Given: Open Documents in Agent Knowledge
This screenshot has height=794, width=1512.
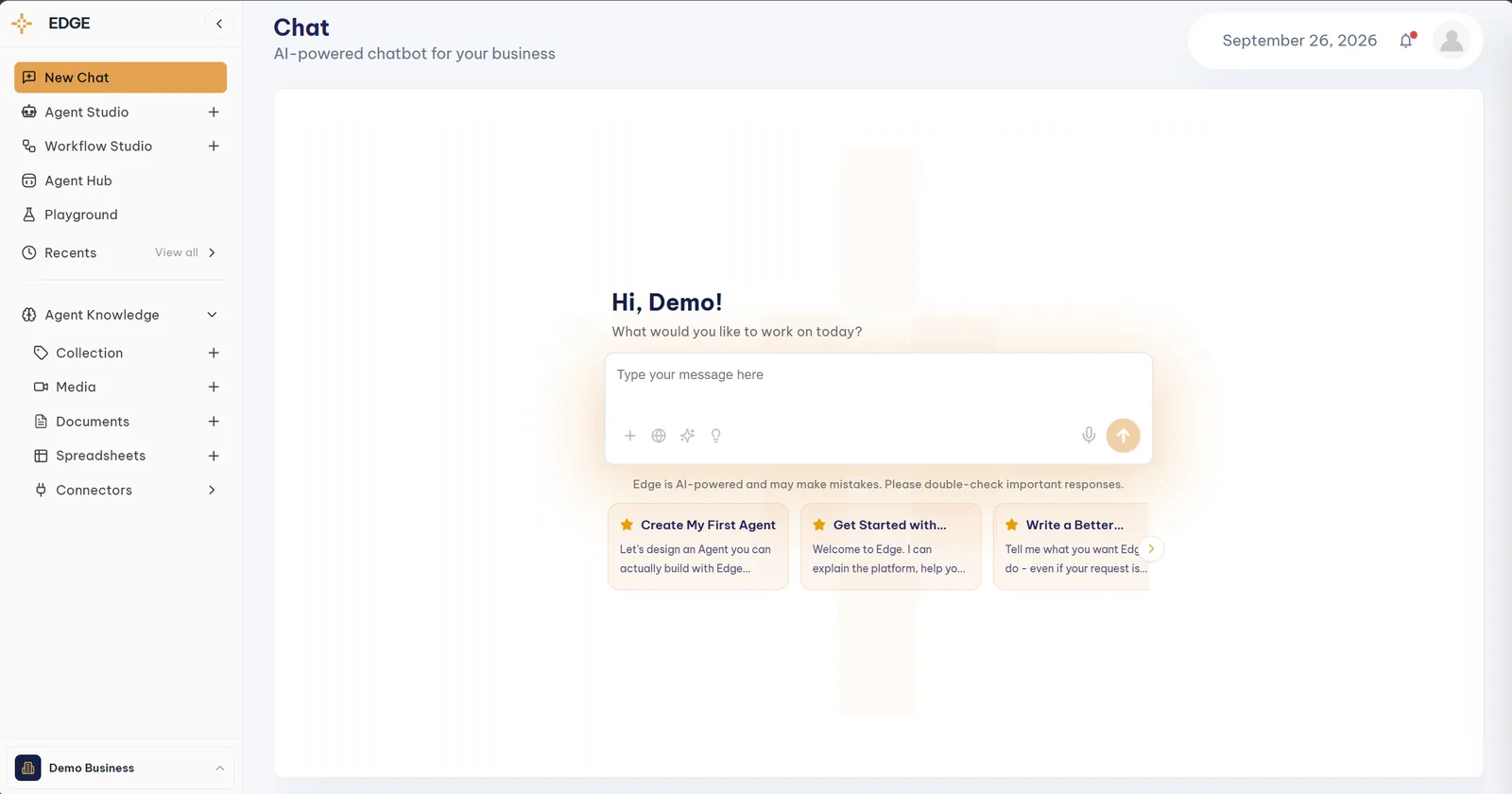Looking at the screenshot, I should pyautogui.click(x=93, y=422).
